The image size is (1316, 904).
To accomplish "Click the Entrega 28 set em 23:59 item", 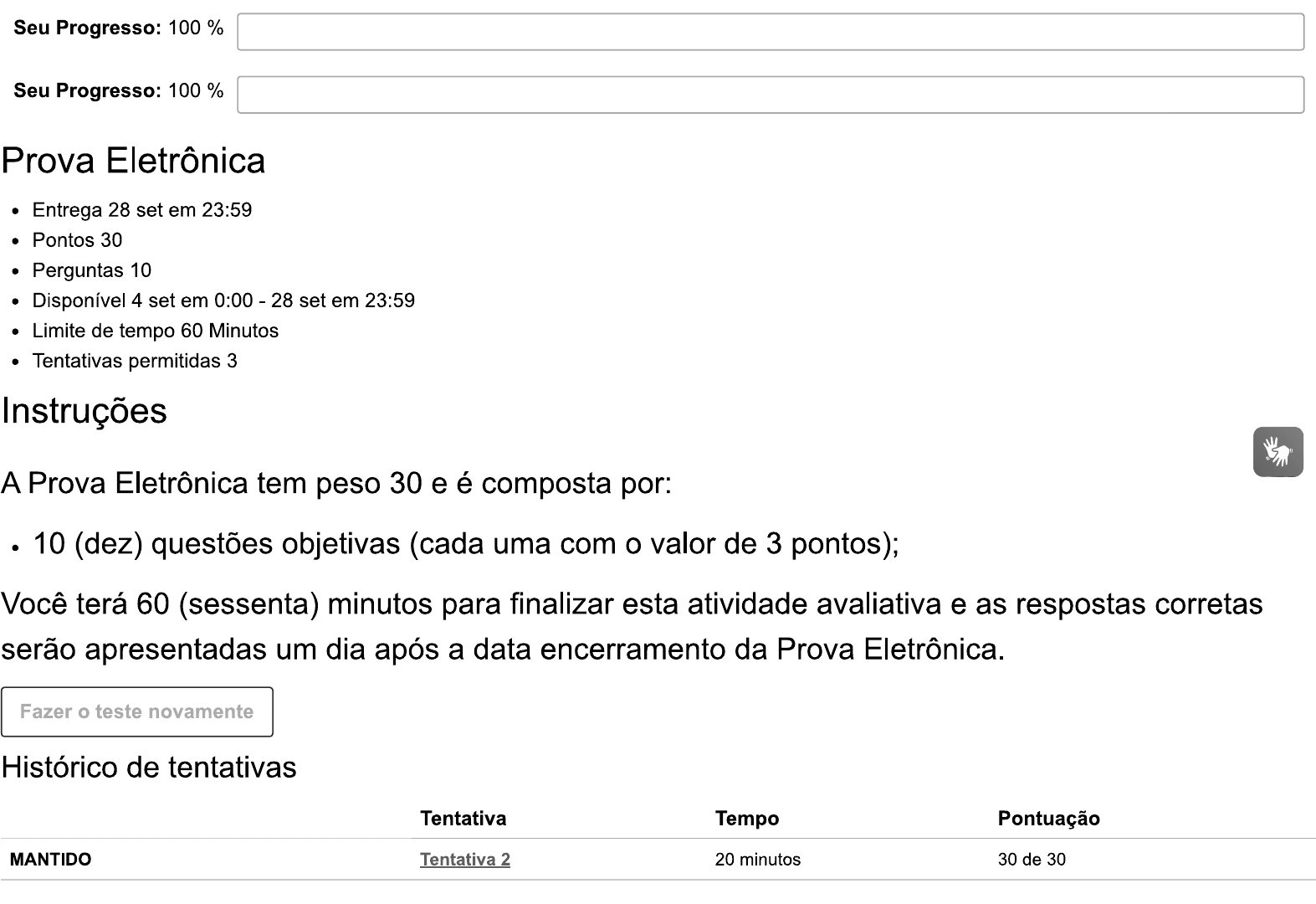I will [142, 210].
